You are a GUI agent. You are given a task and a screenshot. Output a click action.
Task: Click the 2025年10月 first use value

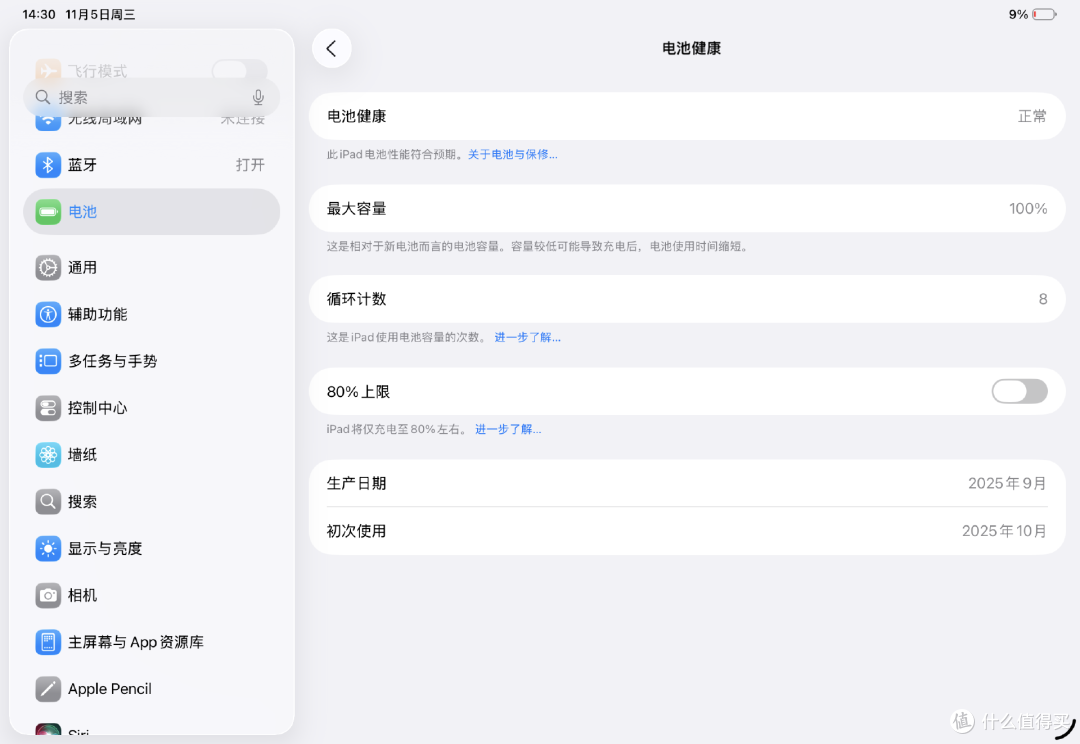1004,531
